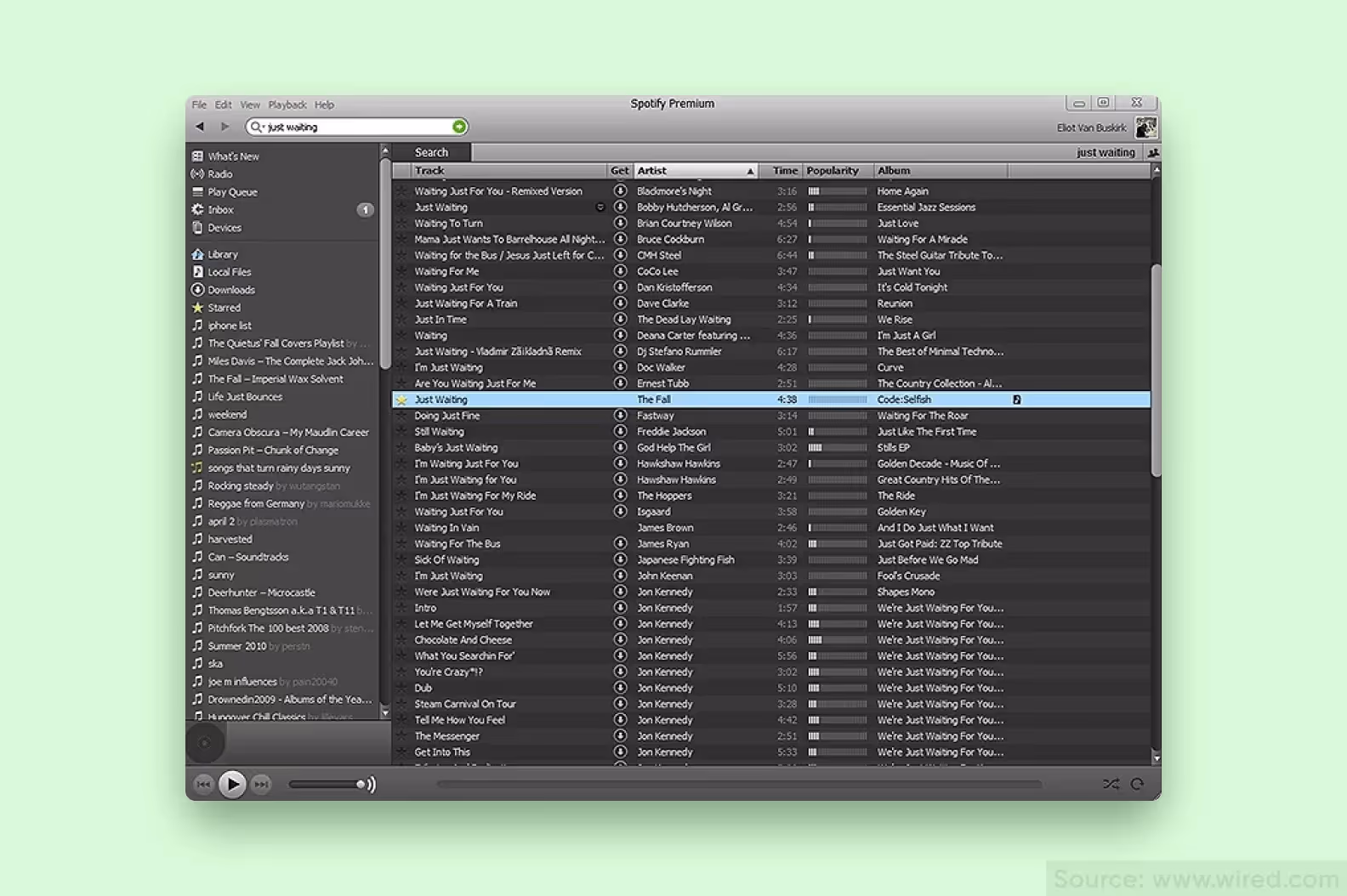Go forward with the right arrow
This screenshot has width=1347, height=896.
click(x=224, y=127)
